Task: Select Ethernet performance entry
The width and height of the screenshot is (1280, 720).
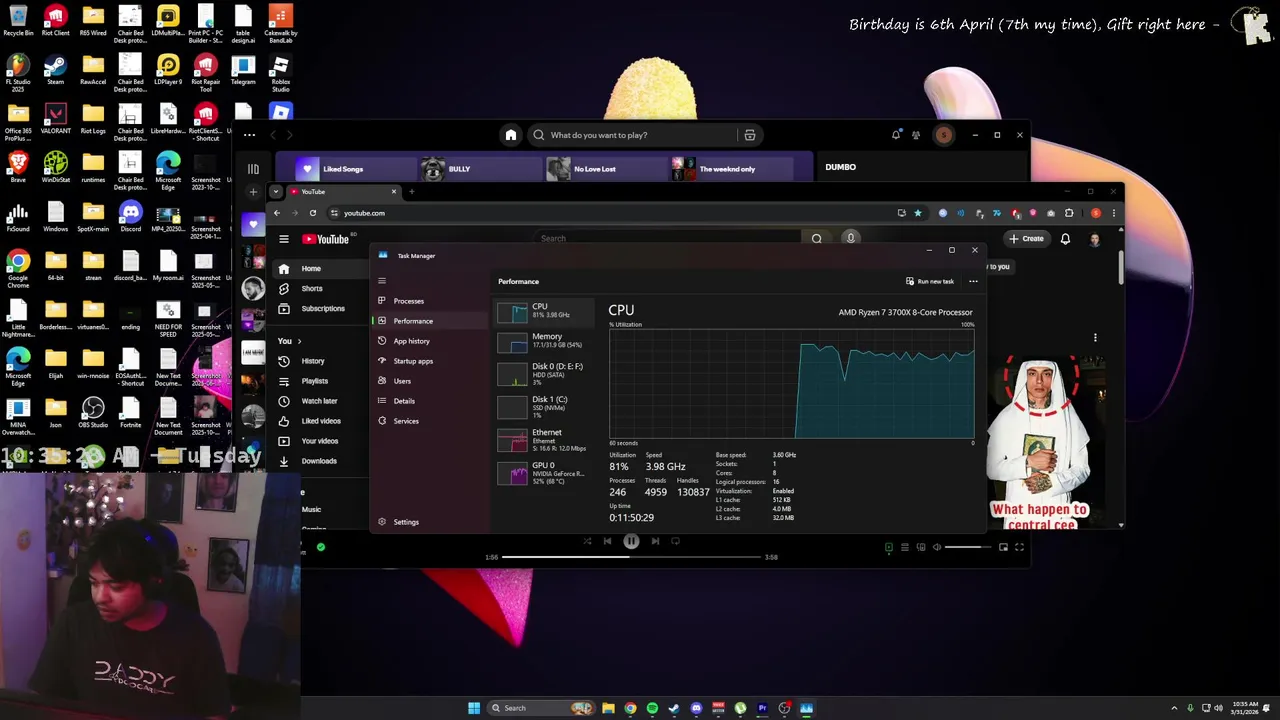Action: click(x=545, y=440)
